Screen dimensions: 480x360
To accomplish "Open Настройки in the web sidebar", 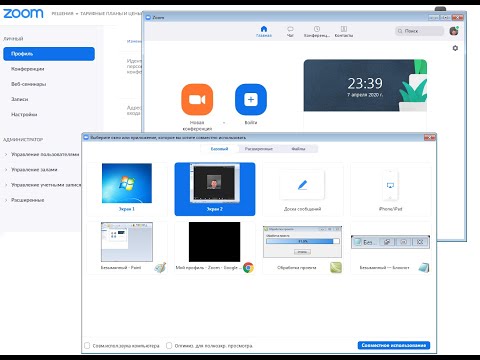I will click(x=24, y=114).
